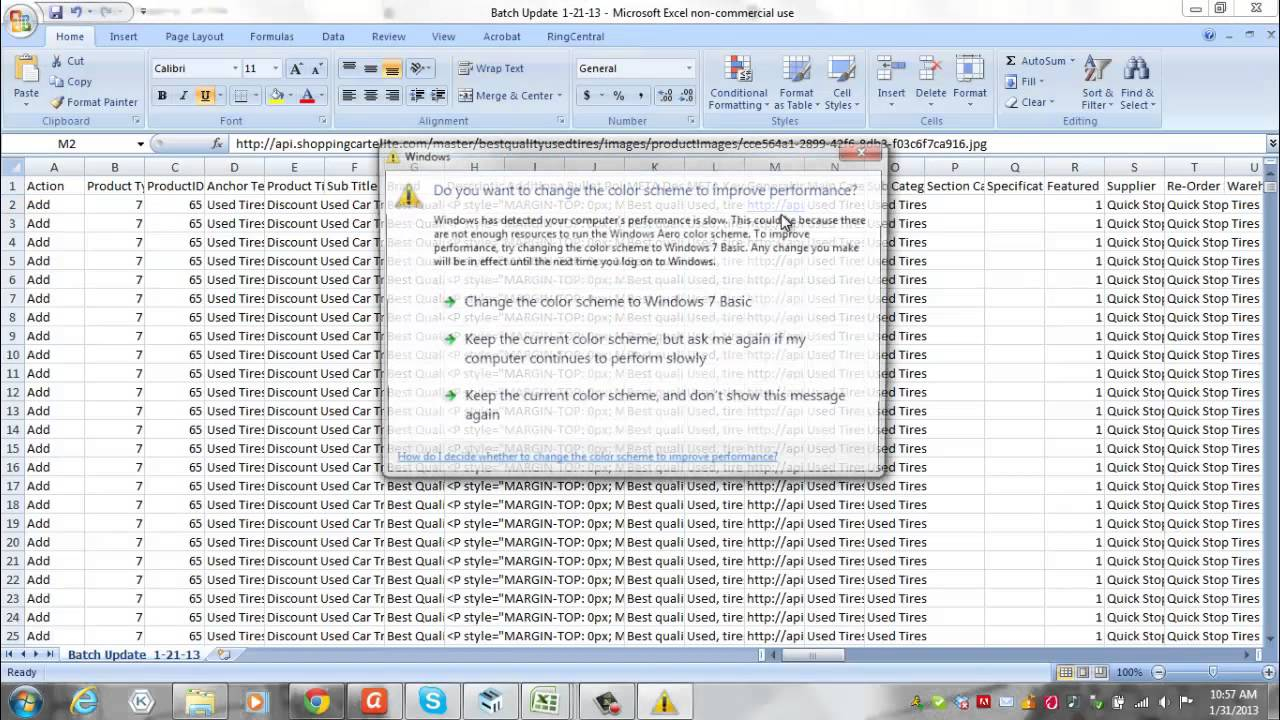Open the RingCentral tab
This screenshot has width=1280, height=720.
coord(575,37)
